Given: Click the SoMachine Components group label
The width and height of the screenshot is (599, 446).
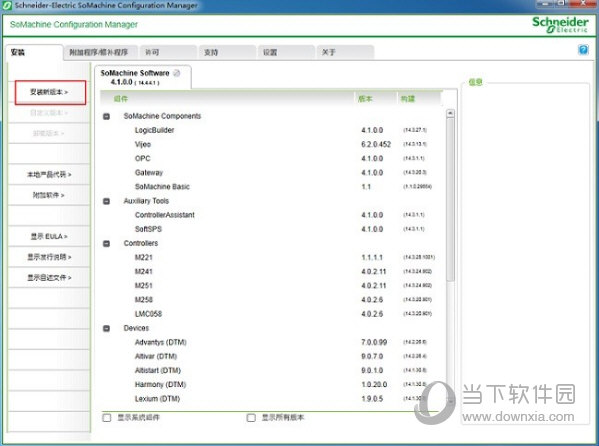Looking at the screenshot, I should [162, 116].
